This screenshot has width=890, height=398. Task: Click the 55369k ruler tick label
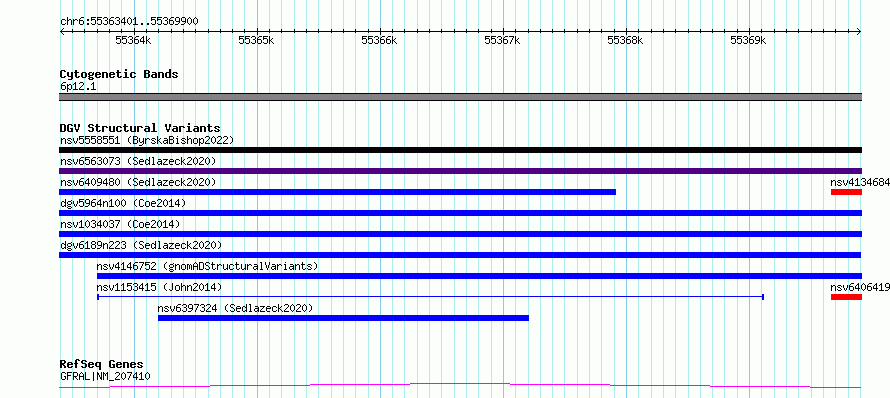[748, 40]
